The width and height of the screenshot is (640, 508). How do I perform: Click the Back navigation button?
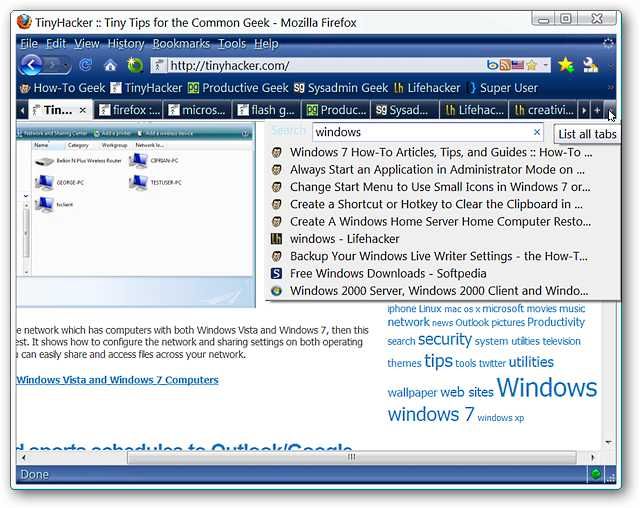(x=31, y=64)
